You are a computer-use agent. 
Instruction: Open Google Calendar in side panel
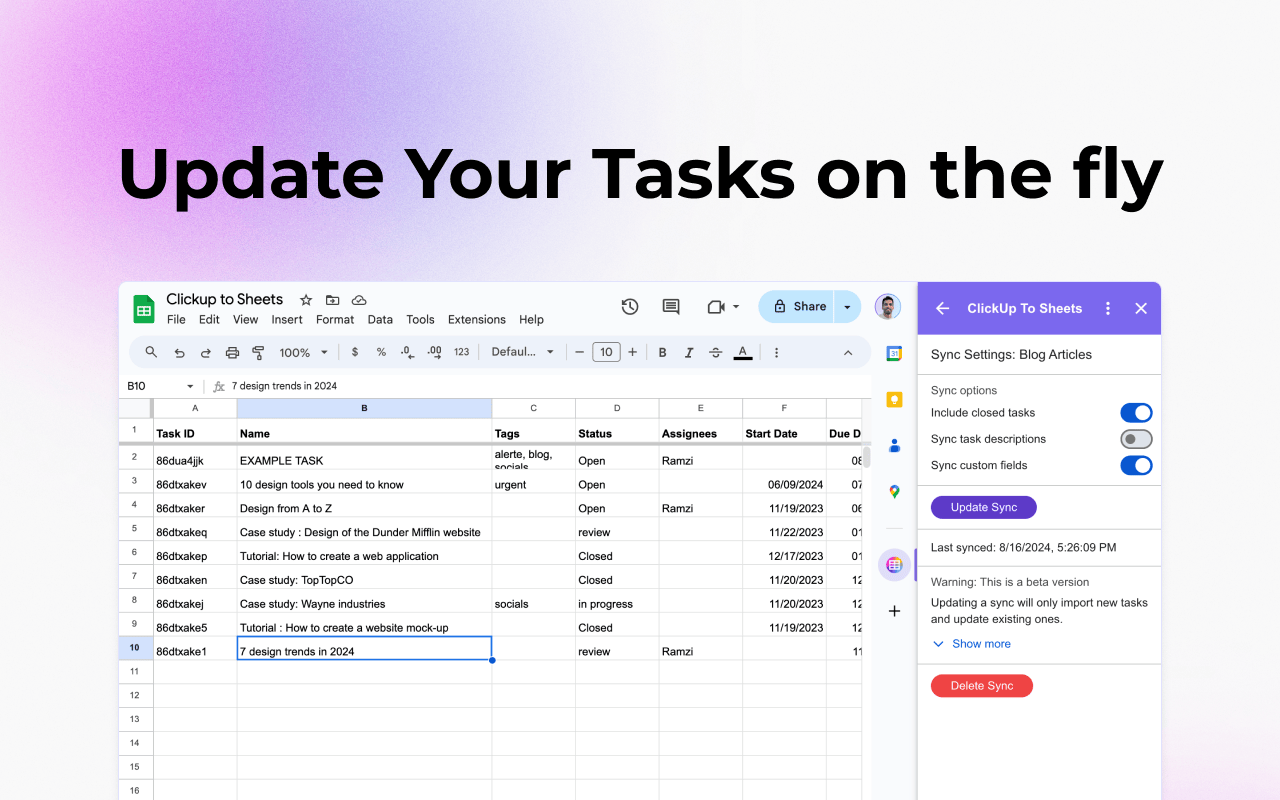tap(894, 353)
